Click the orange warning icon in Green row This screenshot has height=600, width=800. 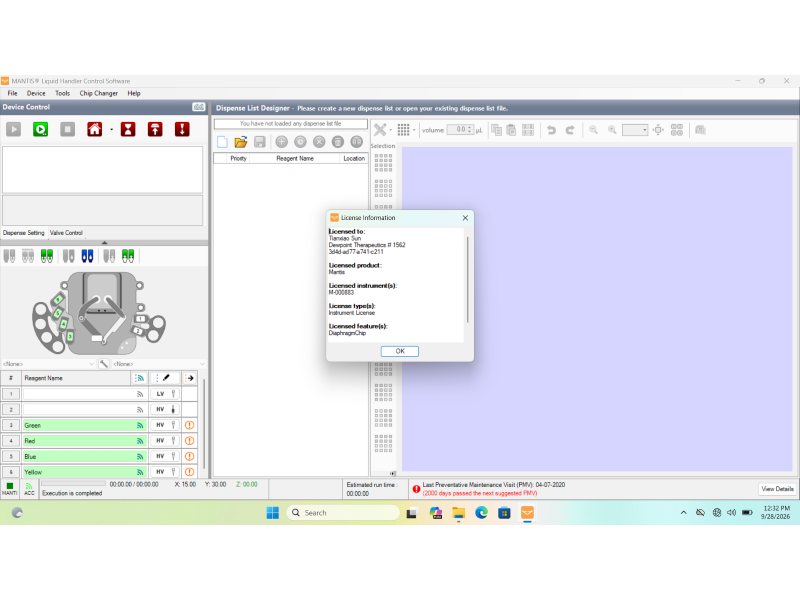point(189,425)
